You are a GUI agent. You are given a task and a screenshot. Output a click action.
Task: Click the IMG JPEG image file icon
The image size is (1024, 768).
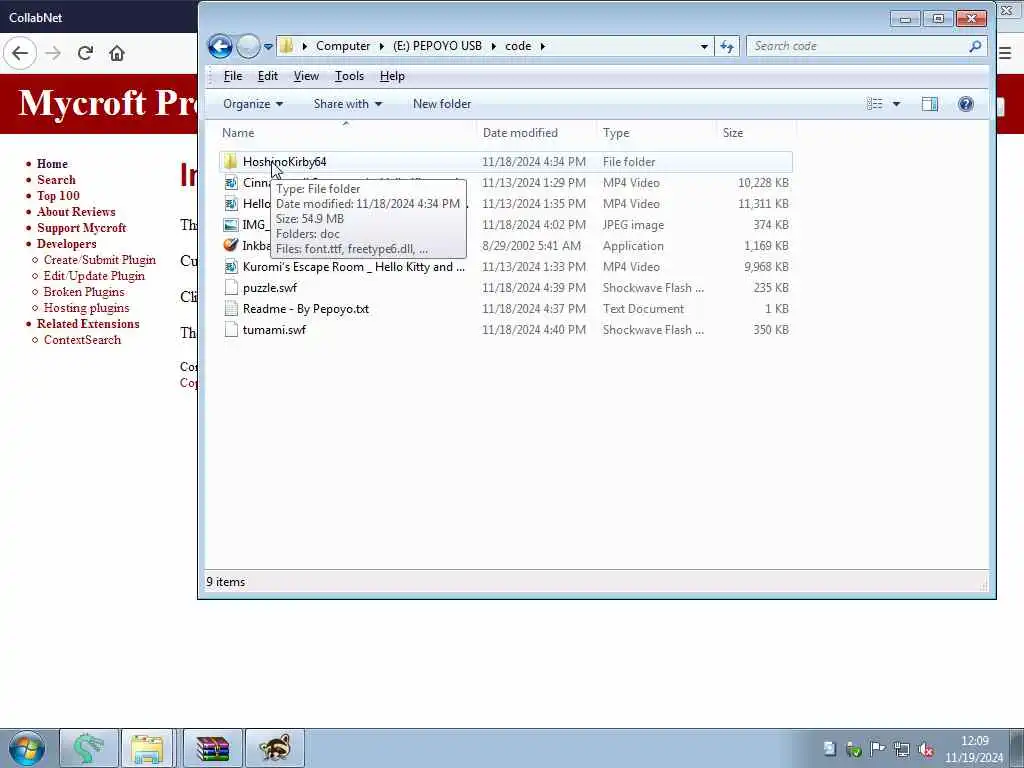pyautogui.click(x=231, y=225)
